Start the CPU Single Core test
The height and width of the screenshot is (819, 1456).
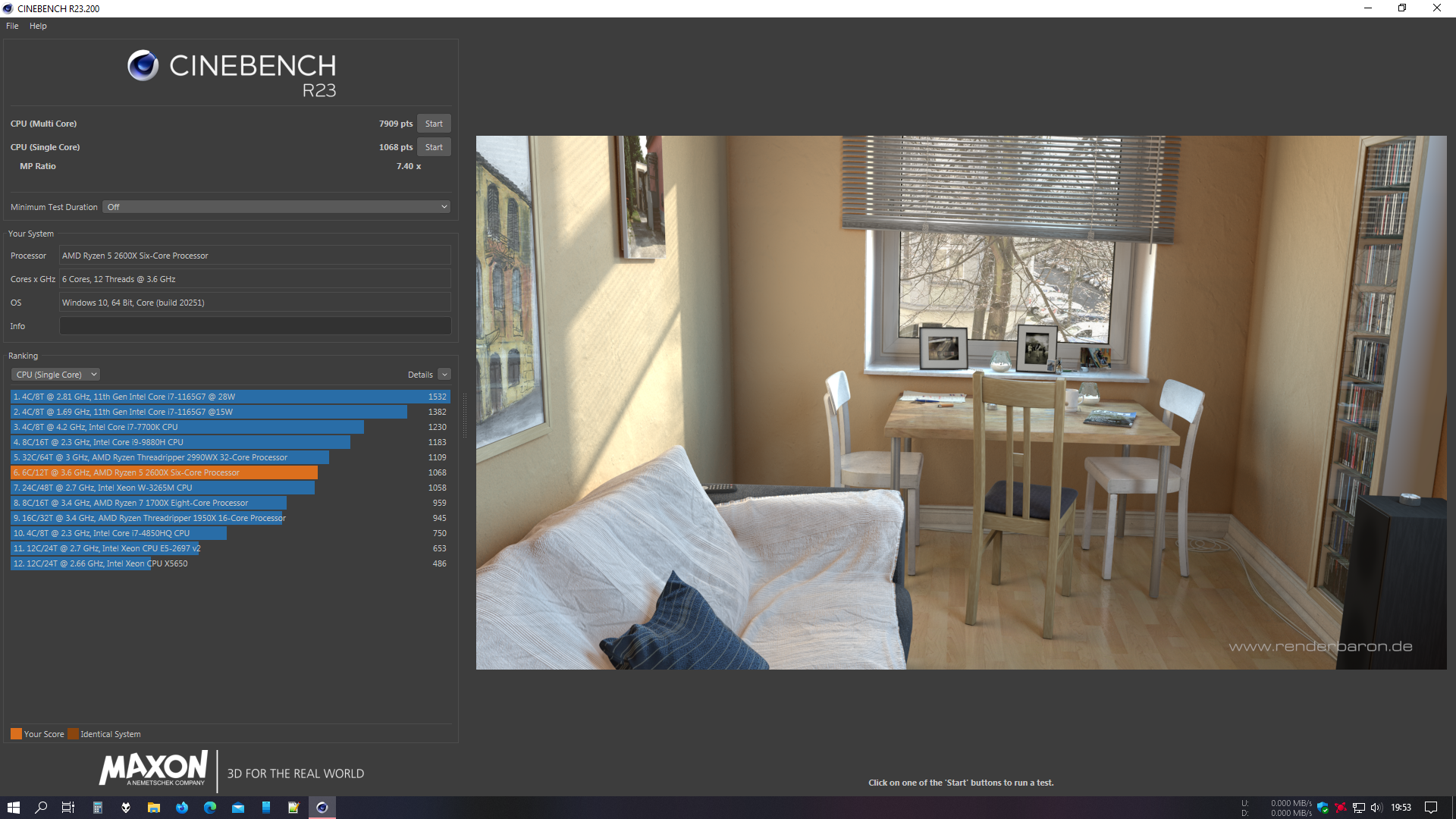coord(434,147)
